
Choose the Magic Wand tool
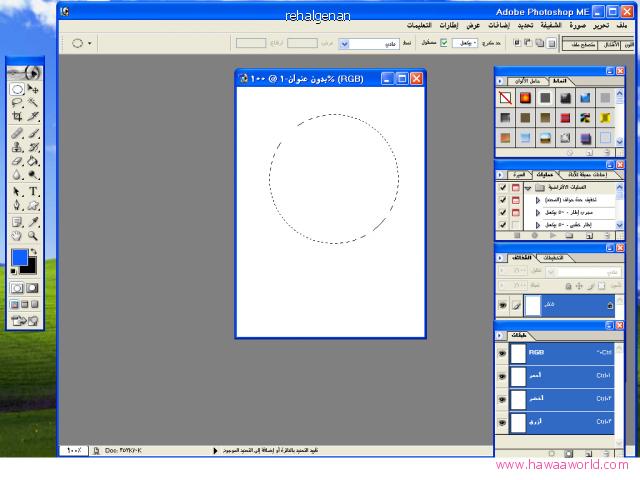(x=33, y=103)
